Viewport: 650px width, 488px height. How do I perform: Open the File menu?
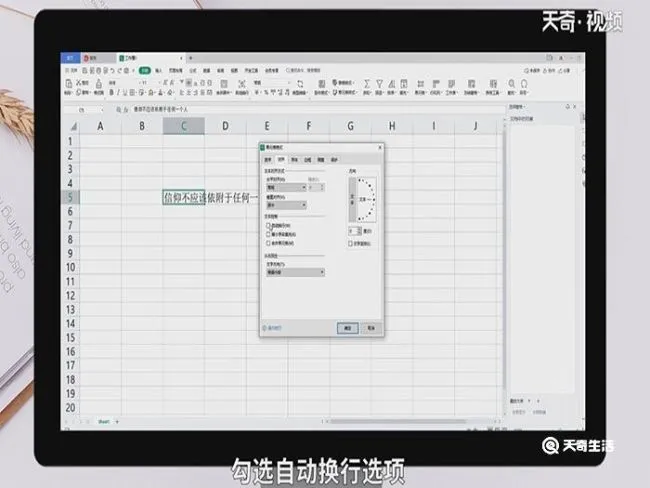pos(71,70)
